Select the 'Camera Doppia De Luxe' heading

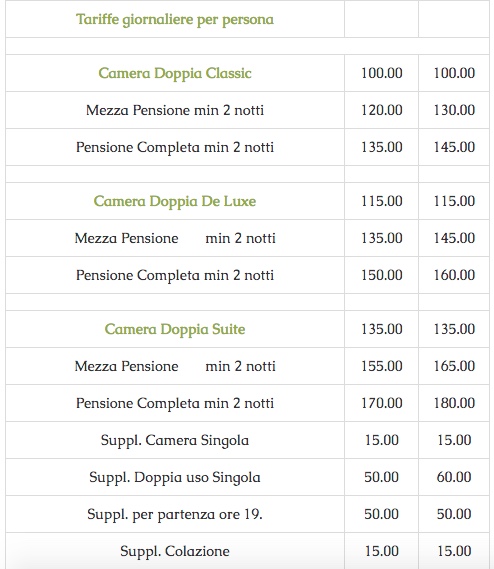coord(175,201)
